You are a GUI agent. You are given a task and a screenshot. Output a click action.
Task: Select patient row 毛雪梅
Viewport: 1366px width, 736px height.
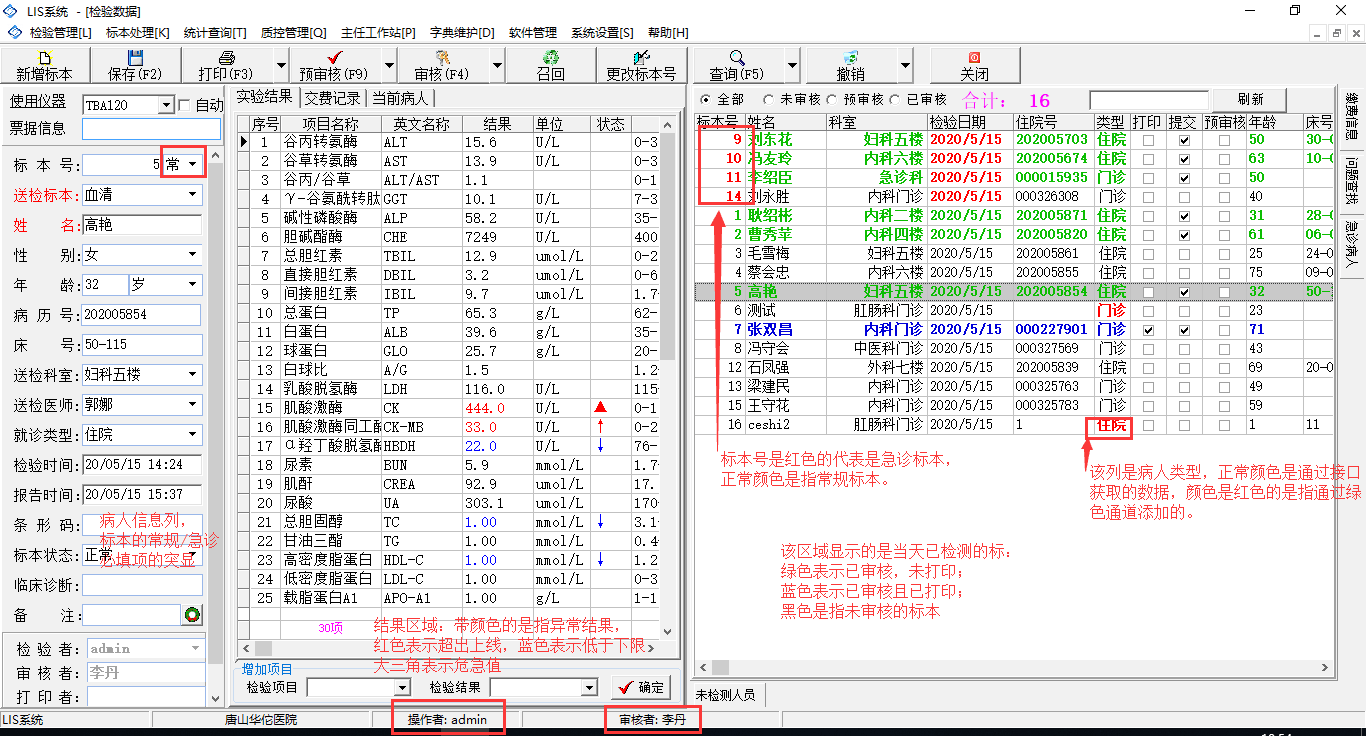click(1014, 254)
